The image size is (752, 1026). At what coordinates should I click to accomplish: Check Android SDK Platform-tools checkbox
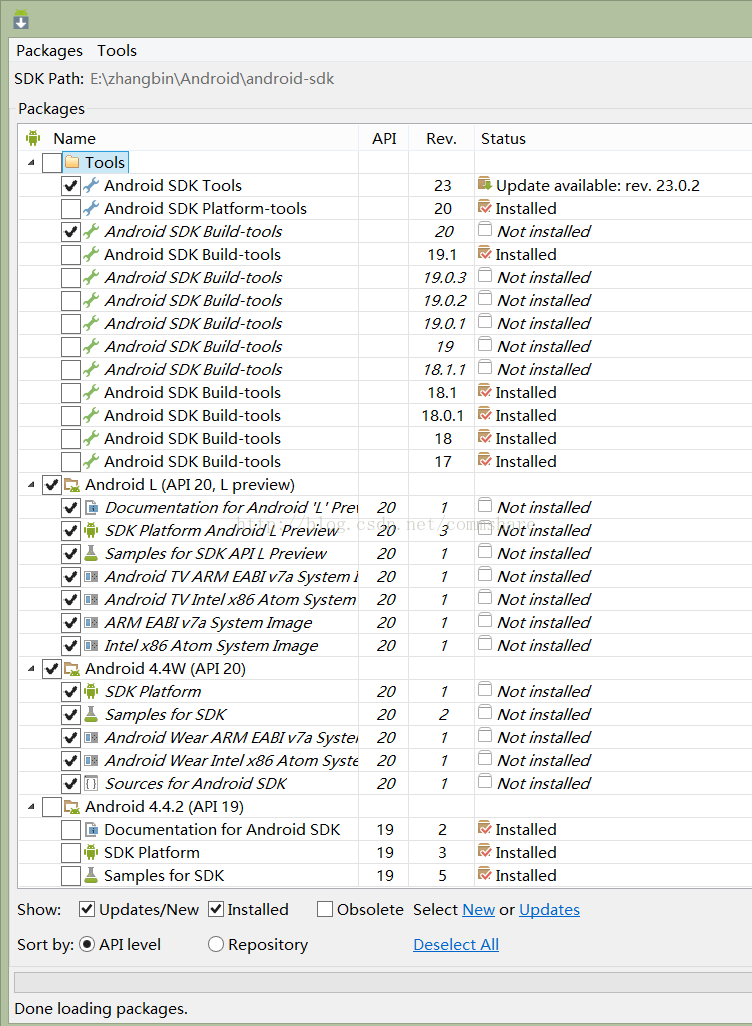click(x=71, y=209)
